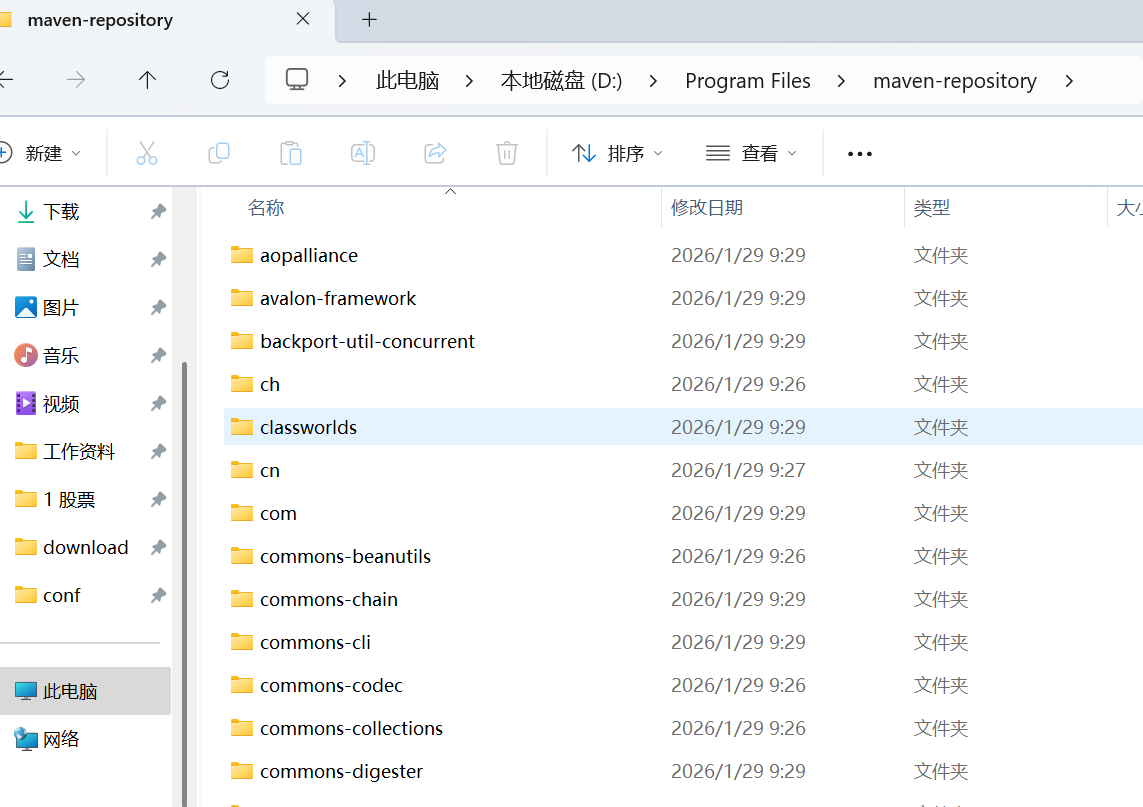1143x807 pixels.
Task: Unpin the 文档 quick access pin icon
Action: tap(158, 260)
